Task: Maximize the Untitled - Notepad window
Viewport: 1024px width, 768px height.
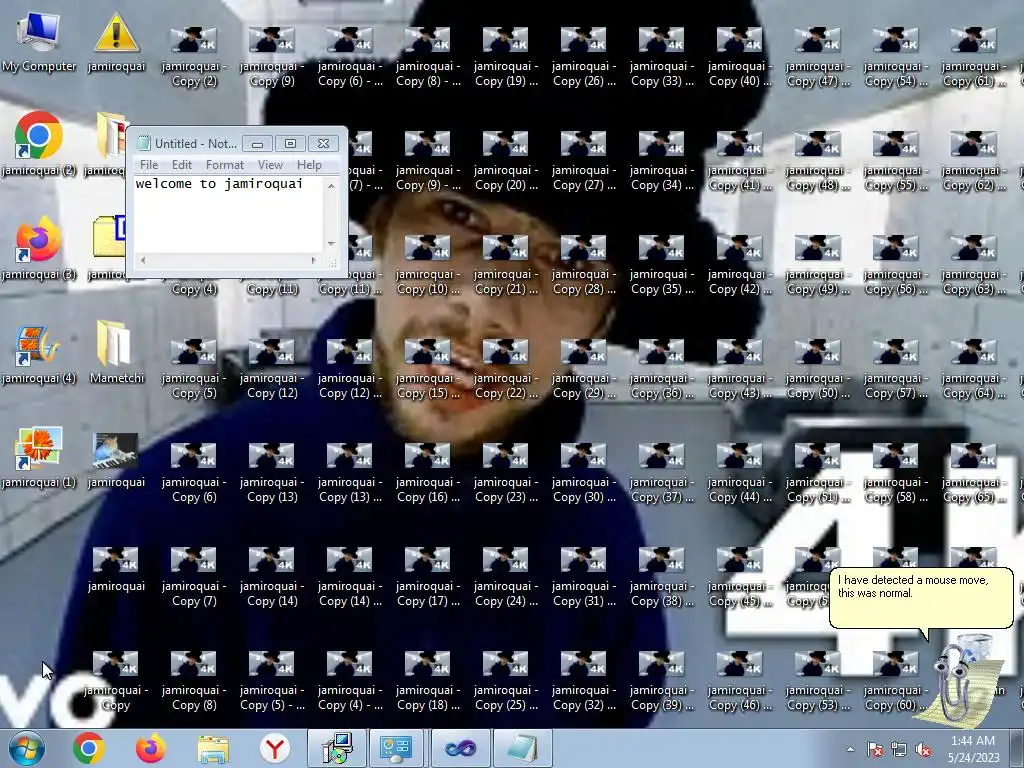Action: [290, 144]
